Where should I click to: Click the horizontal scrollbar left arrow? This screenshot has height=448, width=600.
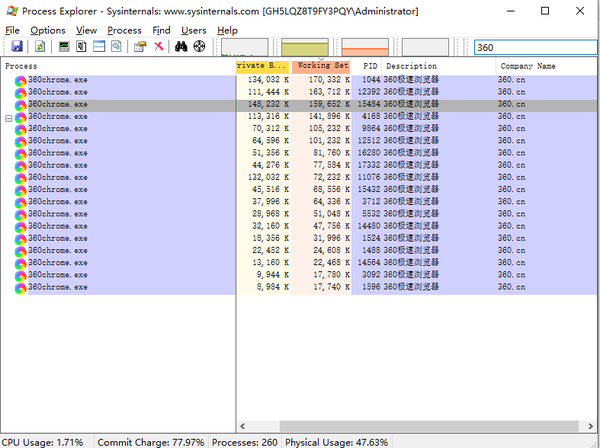coord(242,426)
